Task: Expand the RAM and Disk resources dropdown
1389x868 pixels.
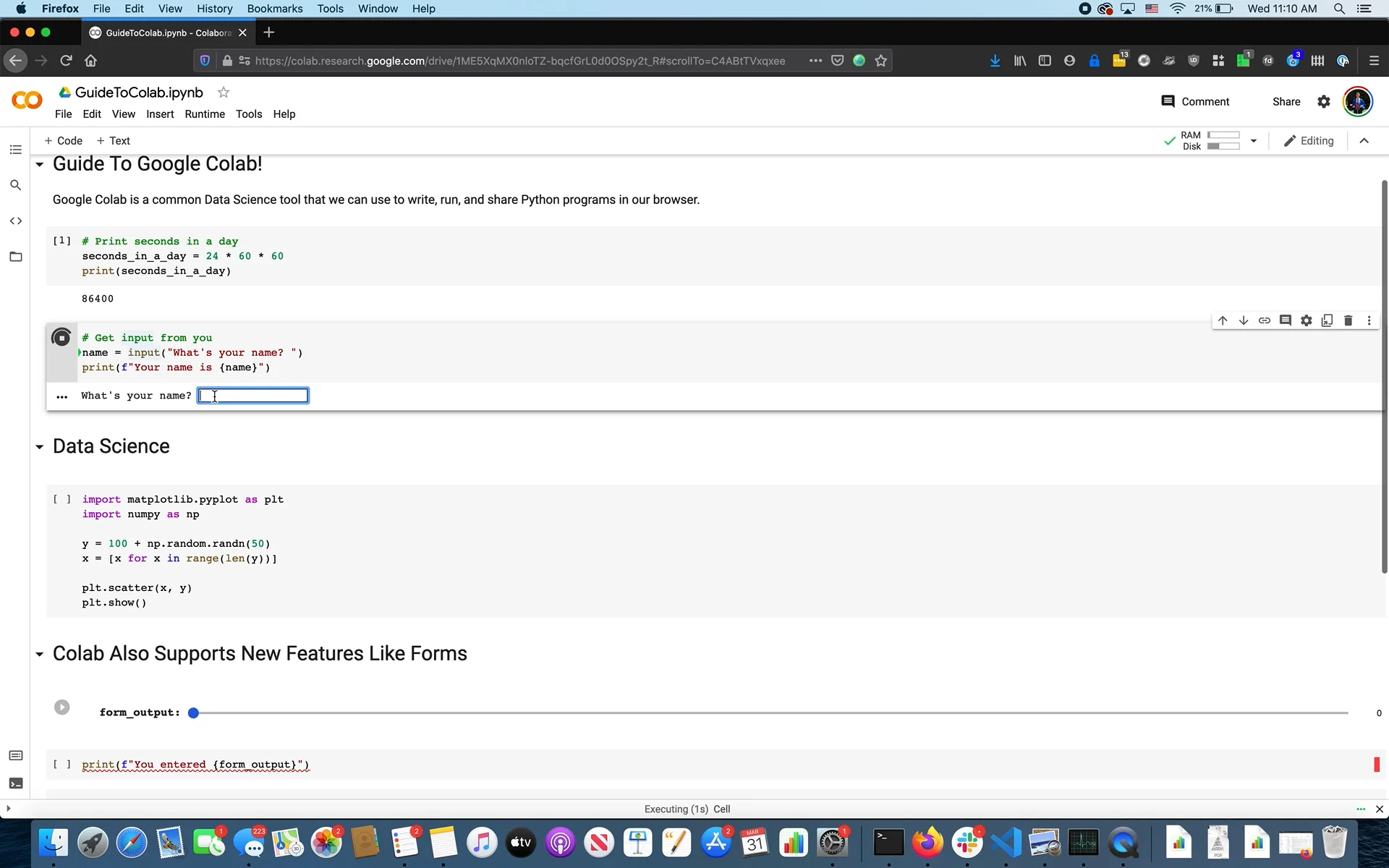Action: tap(1254, 140)
